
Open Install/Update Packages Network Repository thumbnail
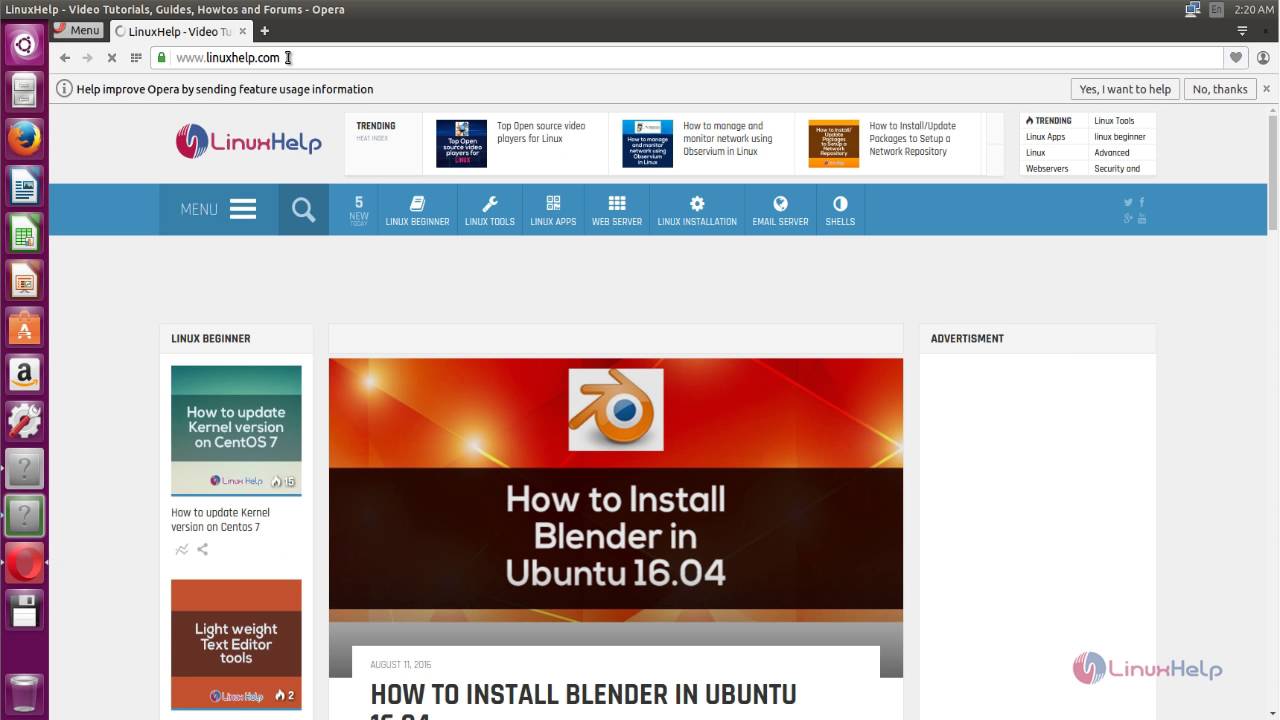[x=834, y=143]
